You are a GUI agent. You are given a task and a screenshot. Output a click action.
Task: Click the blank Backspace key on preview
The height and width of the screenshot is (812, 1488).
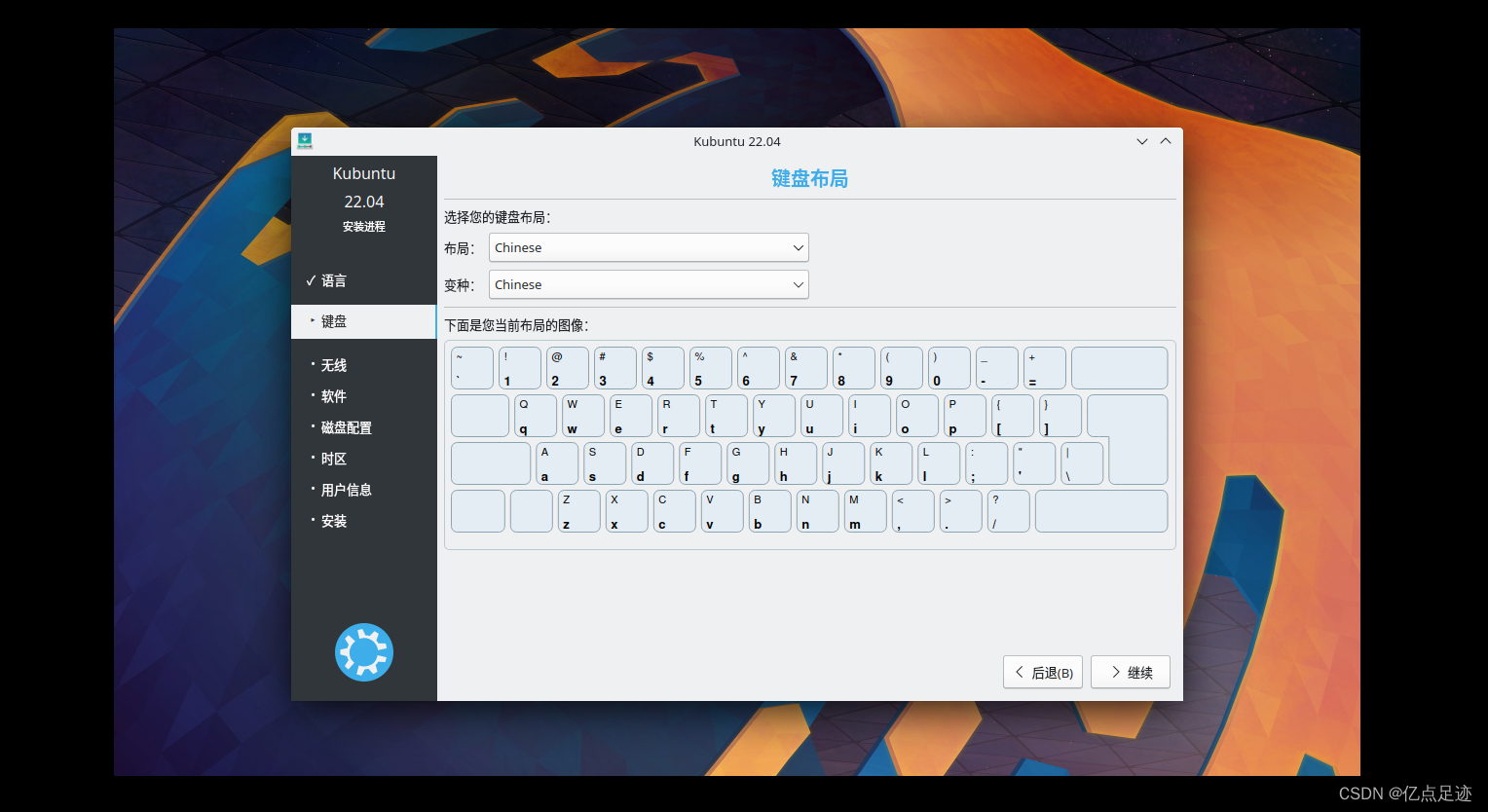(x=1120, y=368)
